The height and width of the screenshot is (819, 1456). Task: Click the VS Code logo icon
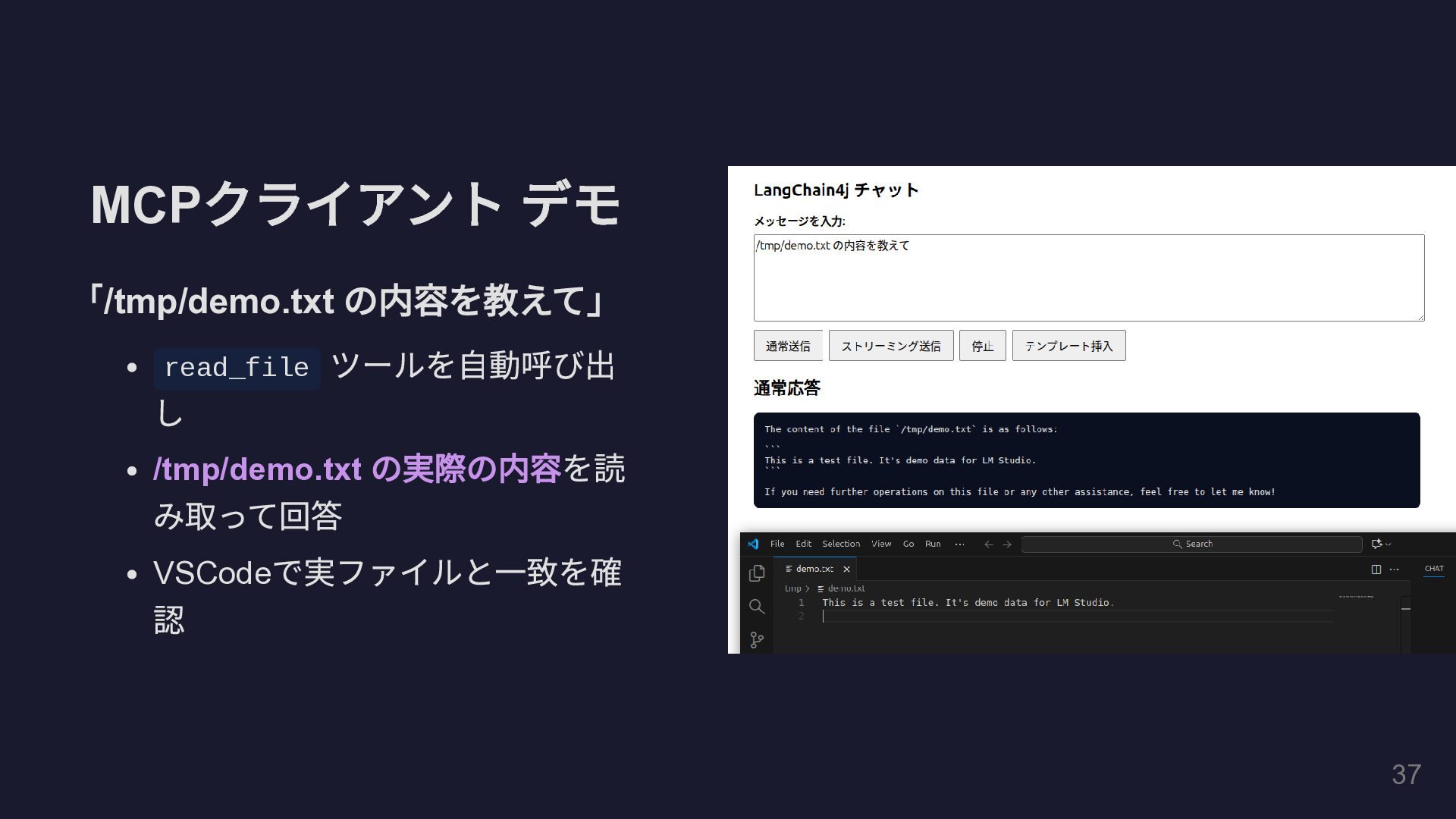(x=753, y=544)
